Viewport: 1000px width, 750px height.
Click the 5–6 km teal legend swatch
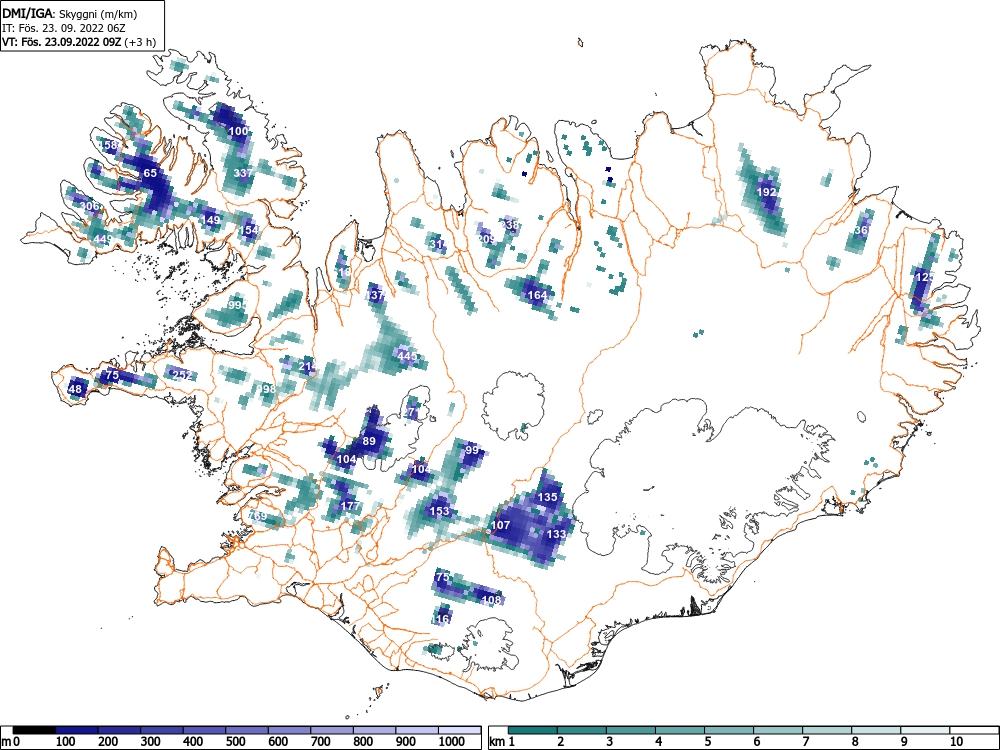tap(729, 730)
